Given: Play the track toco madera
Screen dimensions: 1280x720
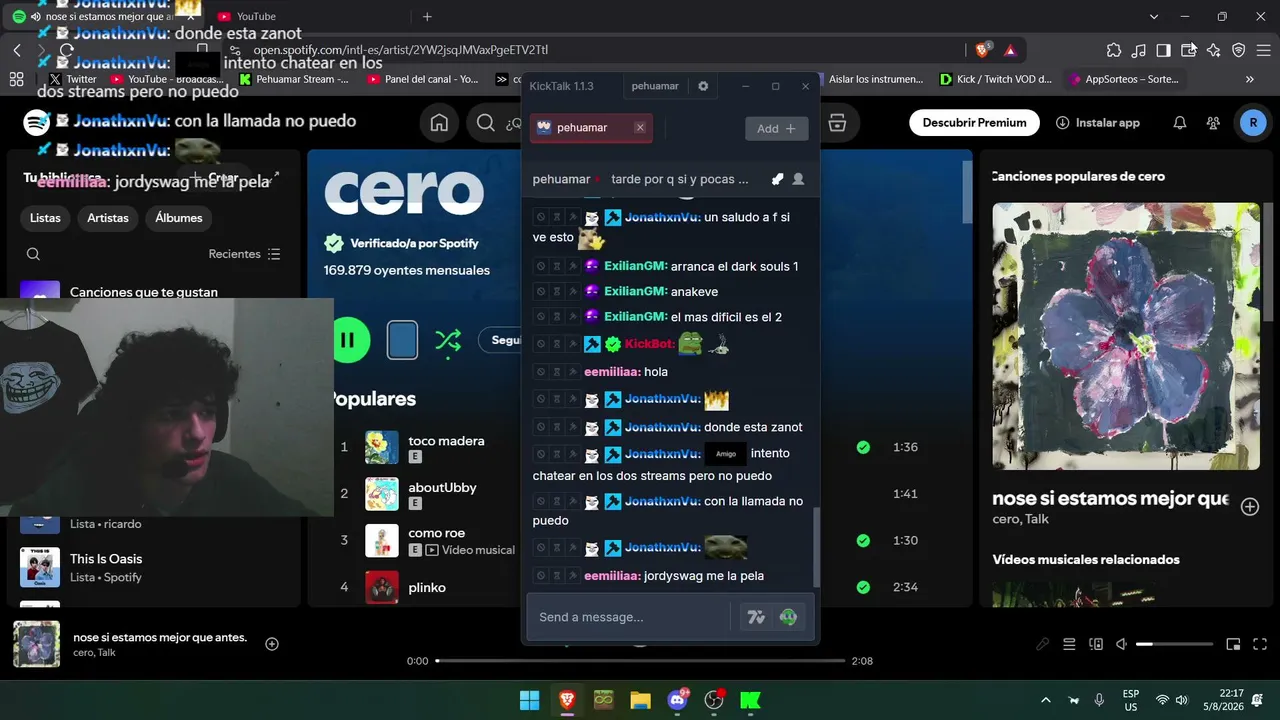Looking at the screenshot, I should tap(446, 441).
